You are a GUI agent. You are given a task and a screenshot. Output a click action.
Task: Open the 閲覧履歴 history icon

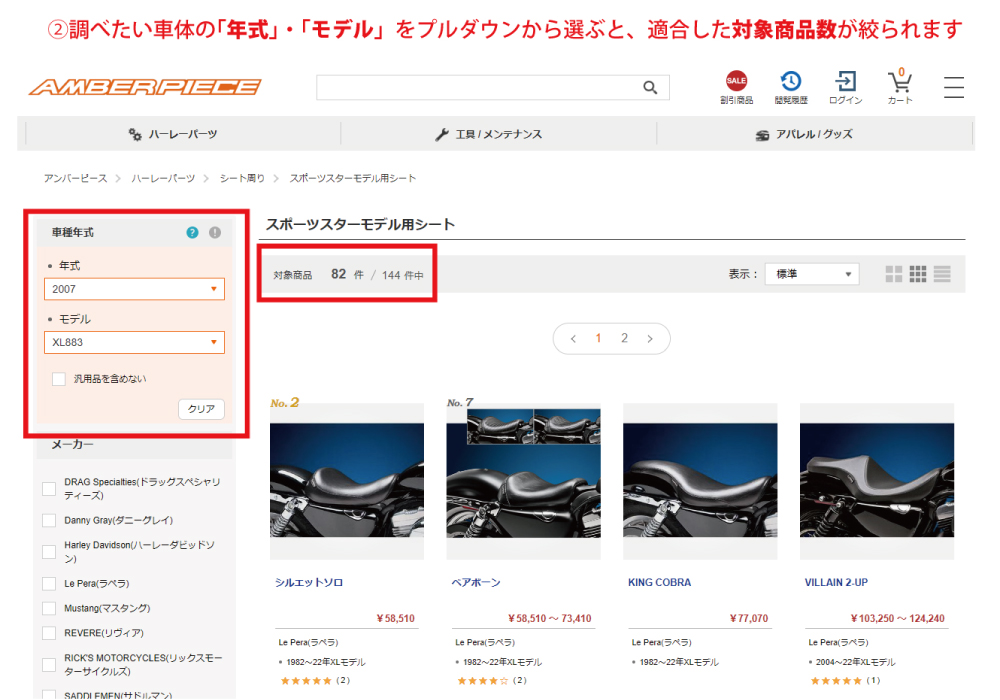791,87
